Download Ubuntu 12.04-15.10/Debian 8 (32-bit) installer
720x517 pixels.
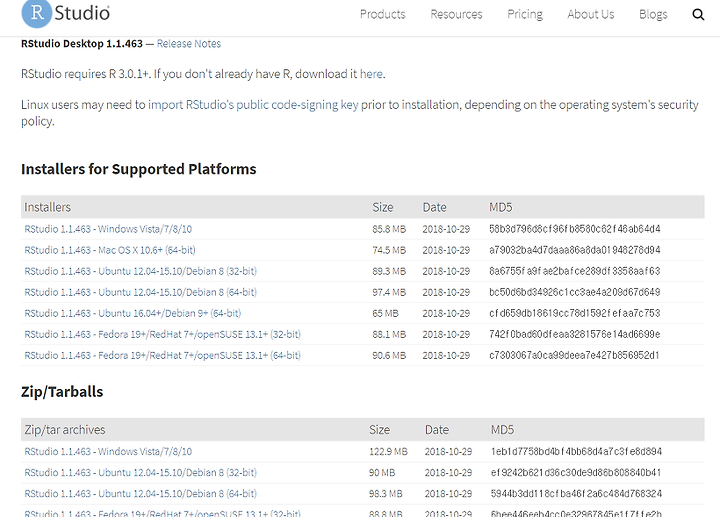pos(141,271)
